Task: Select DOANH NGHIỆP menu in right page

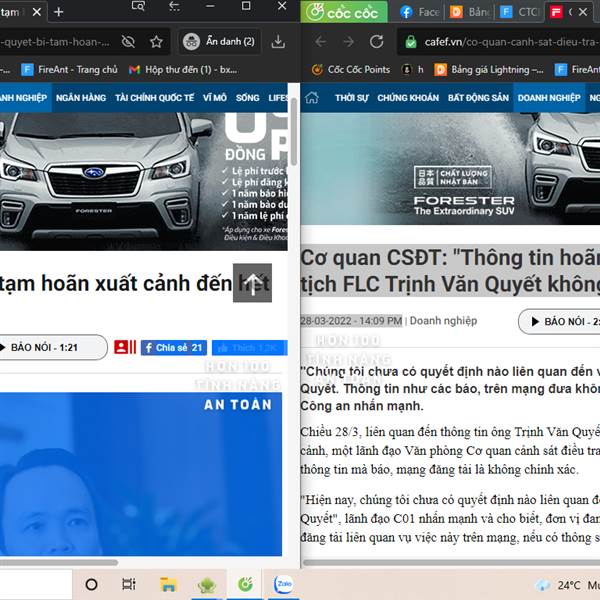Action: coord(549,98)
